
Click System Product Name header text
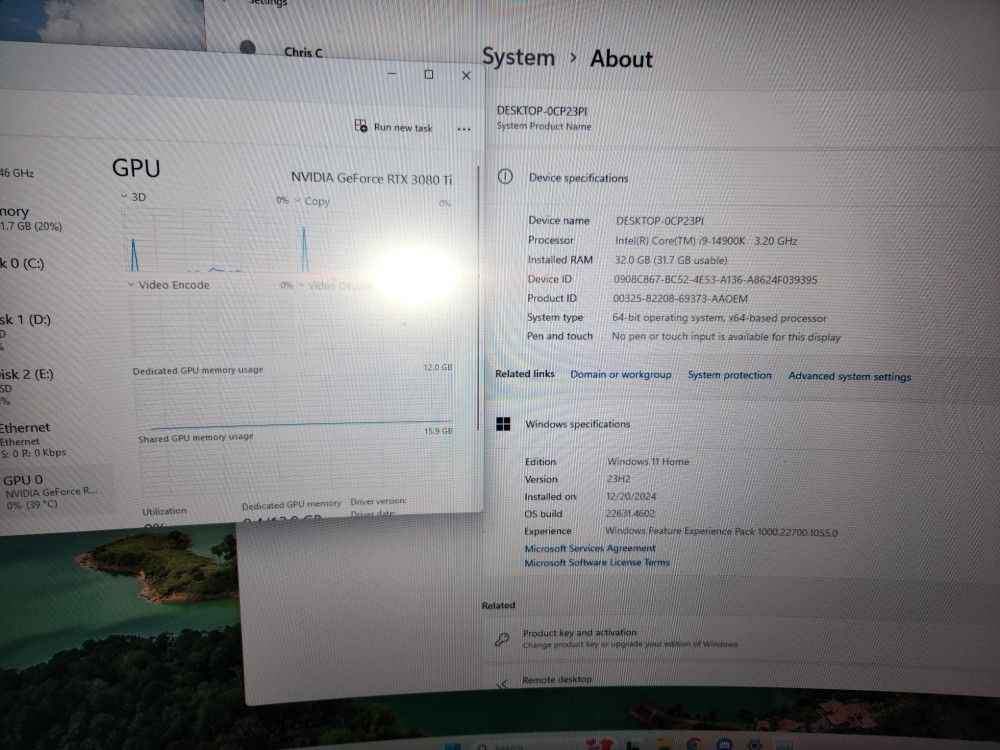pos(544,126)
